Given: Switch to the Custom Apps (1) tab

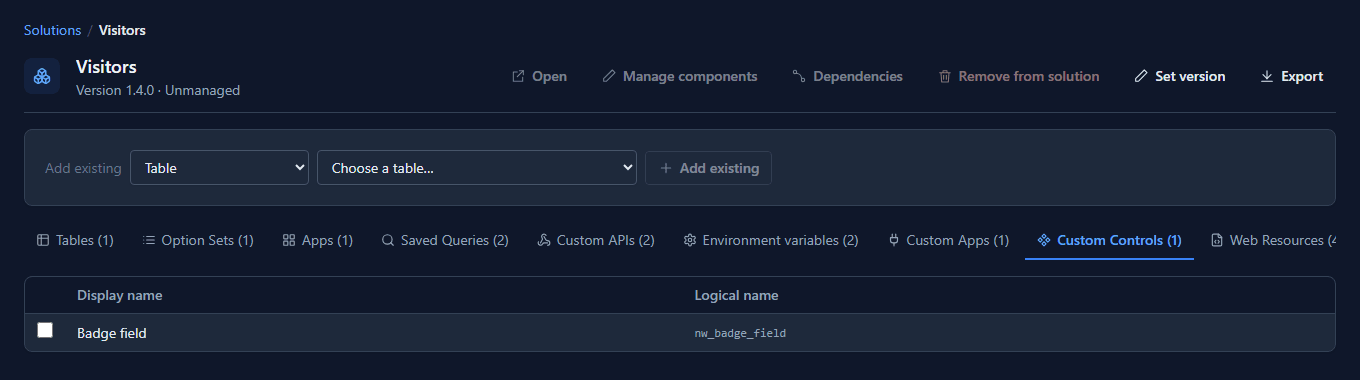Looking at the screenshot, I should coord(948,240).
